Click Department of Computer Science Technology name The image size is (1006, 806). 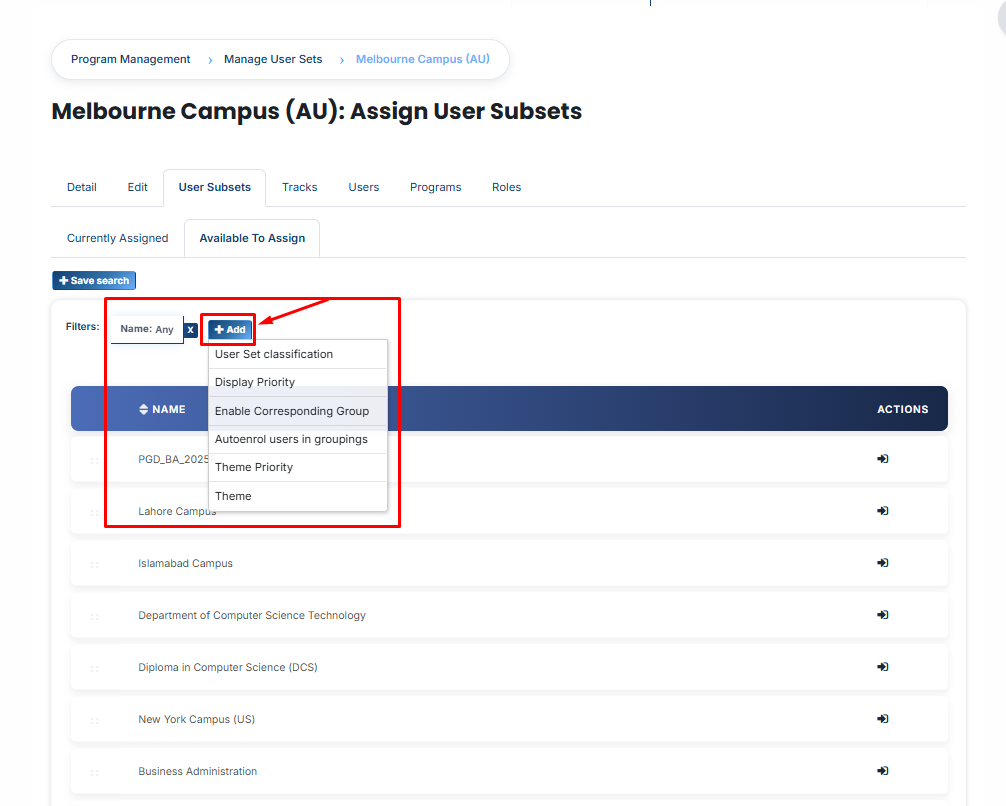tap(252, 615)
